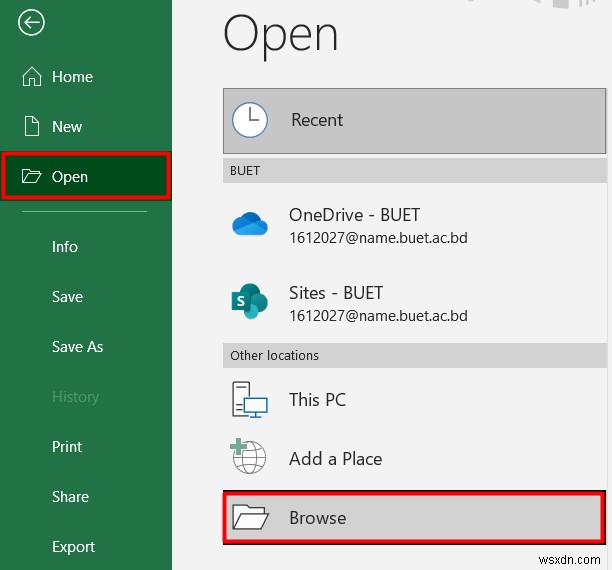The height and width of the screenshot is (570, 612).
Task: Click the open folder icon beside Open
Action: [31, 176]
